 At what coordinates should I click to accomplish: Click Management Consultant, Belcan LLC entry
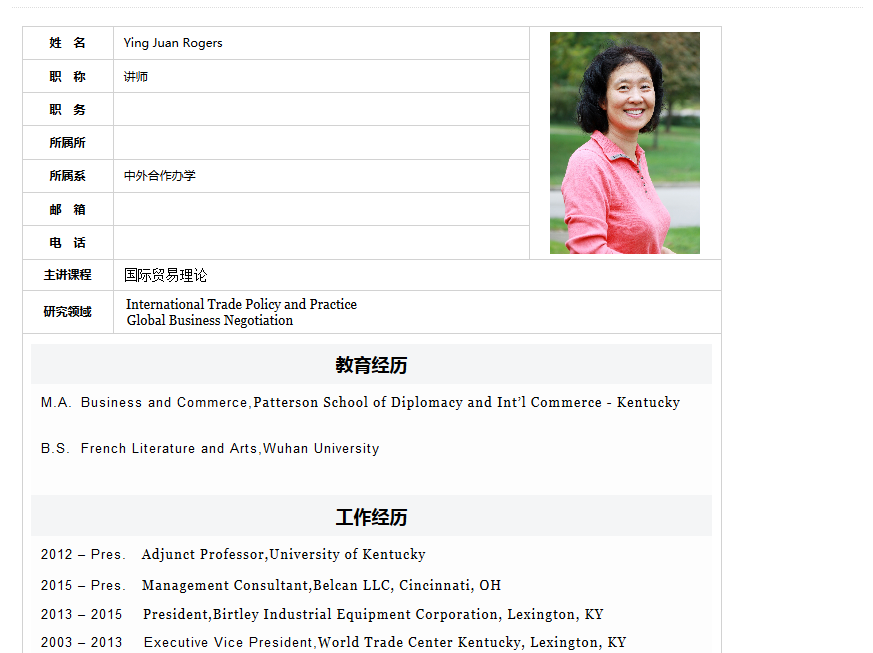click(321, 585)
